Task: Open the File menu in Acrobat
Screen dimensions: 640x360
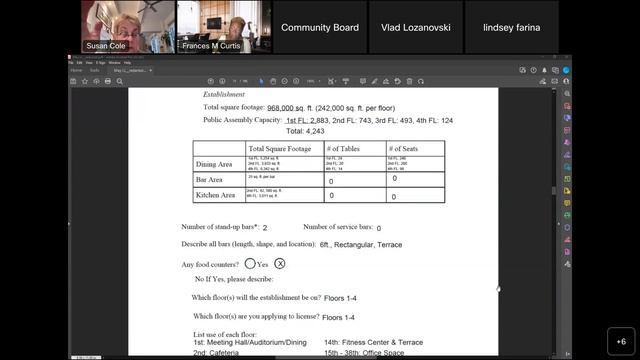Action: [x=71, y=63]
